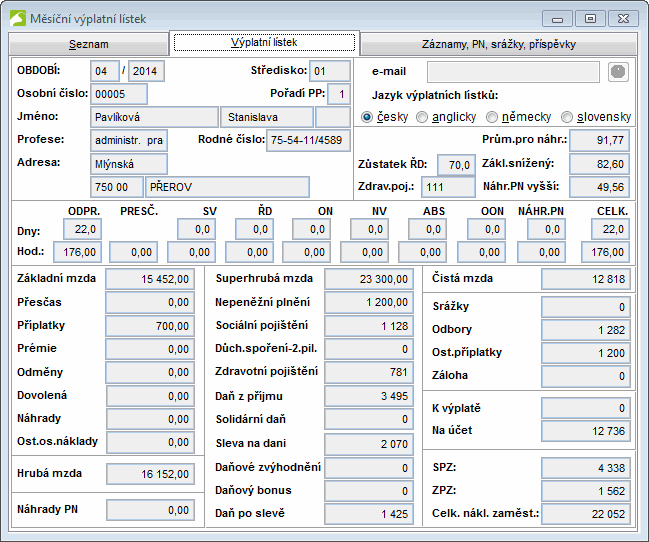The width and height of the screenshot is (649, 542).
Task: Click the round icon button beside e-mail field
Action: pos(619,72)
